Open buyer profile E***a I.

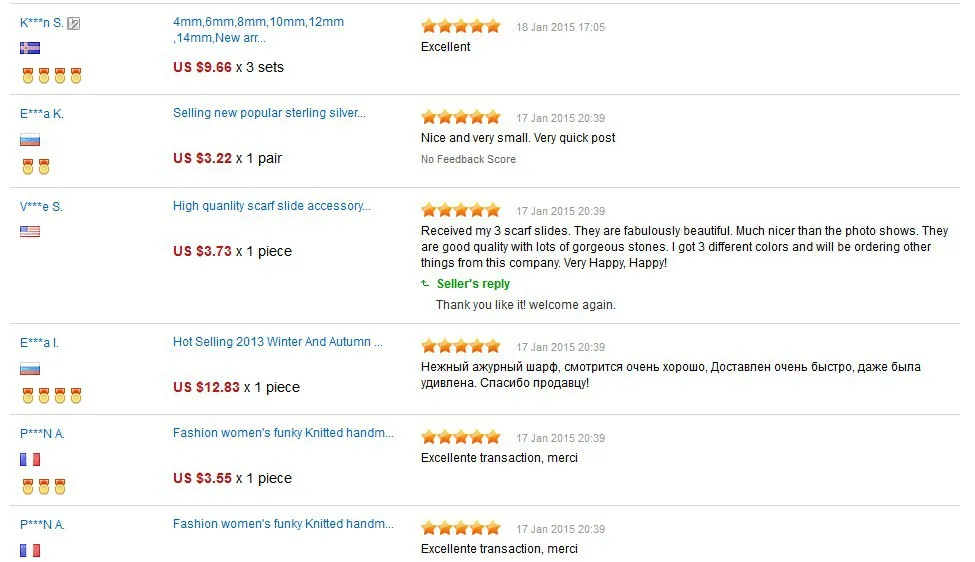tap(39, 343)
